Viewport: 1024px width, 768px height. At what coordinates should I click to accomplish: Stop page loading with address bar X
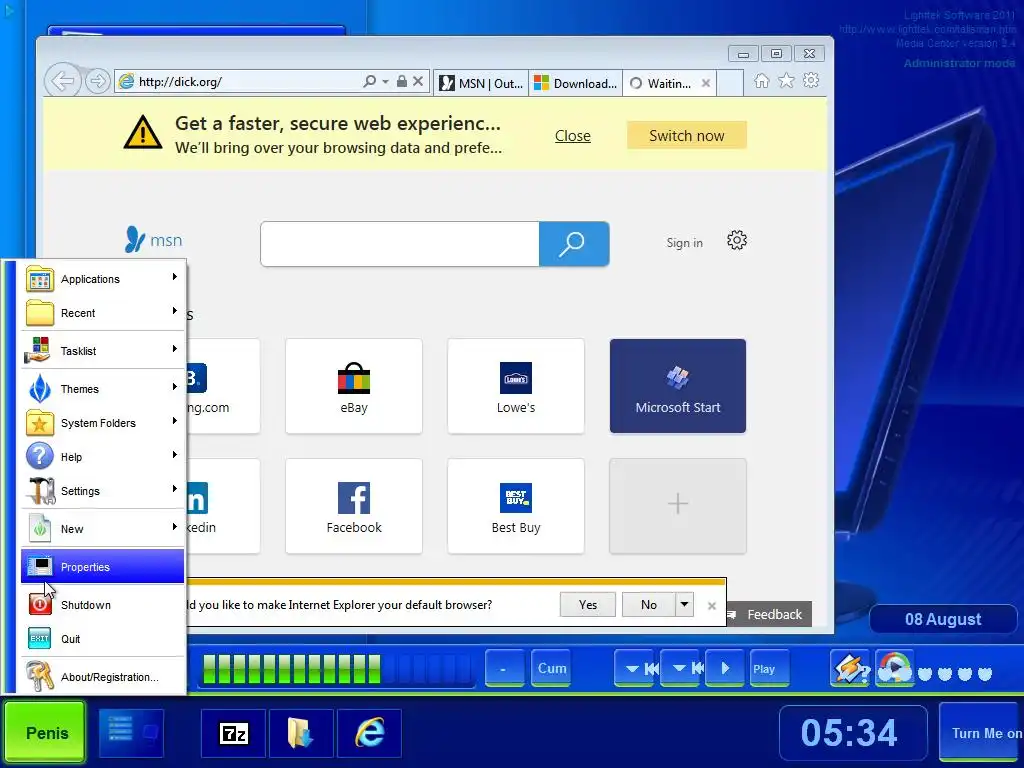[418, 81]
